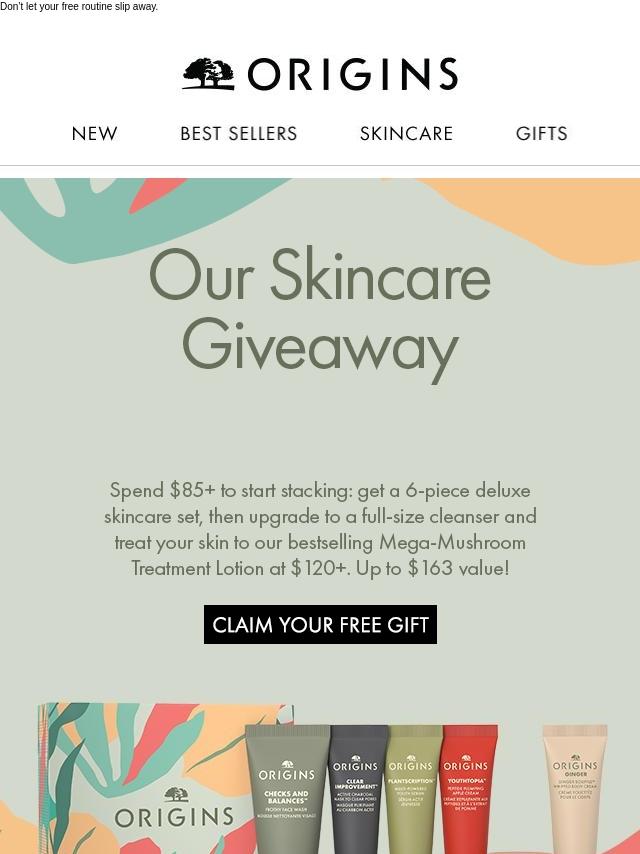Click the teal leaf decoration in banner

tap(109, 218)
